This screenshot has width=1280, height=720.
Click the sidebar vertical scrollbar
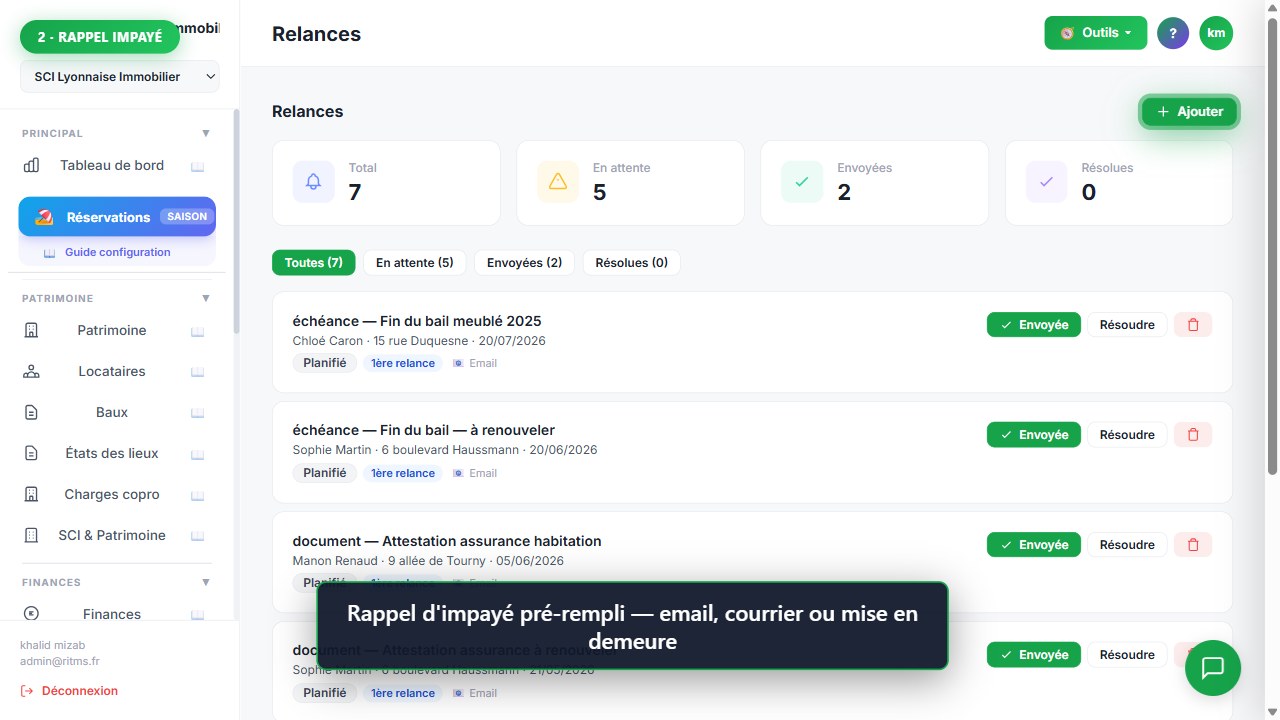[x=236, y=220]
